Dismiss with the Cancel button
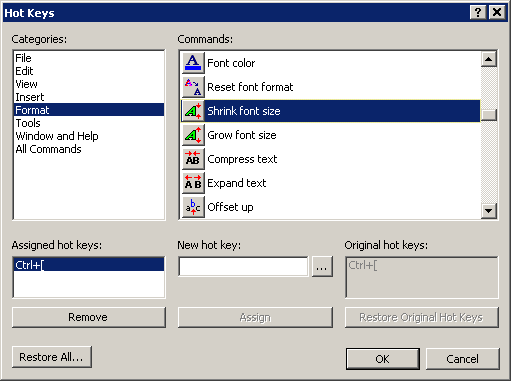Screen dimensions: 511x381 (x=462, y=359)
